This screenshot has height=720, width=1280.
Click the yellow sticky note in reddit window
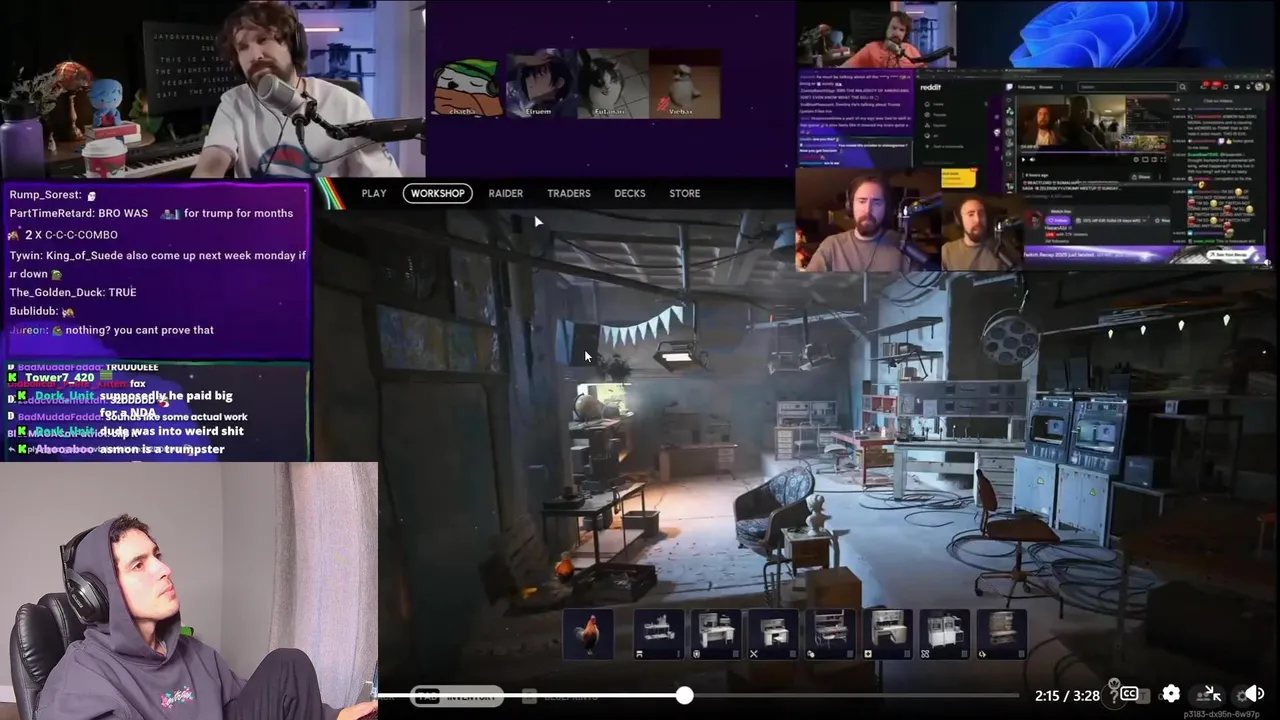(960, 178)
